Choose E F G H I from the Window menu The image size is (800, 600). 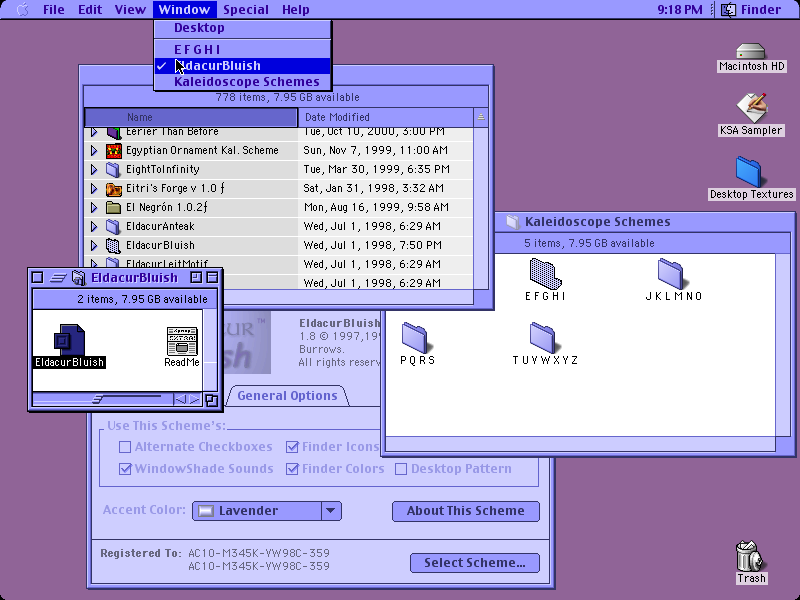coord(242,49)
